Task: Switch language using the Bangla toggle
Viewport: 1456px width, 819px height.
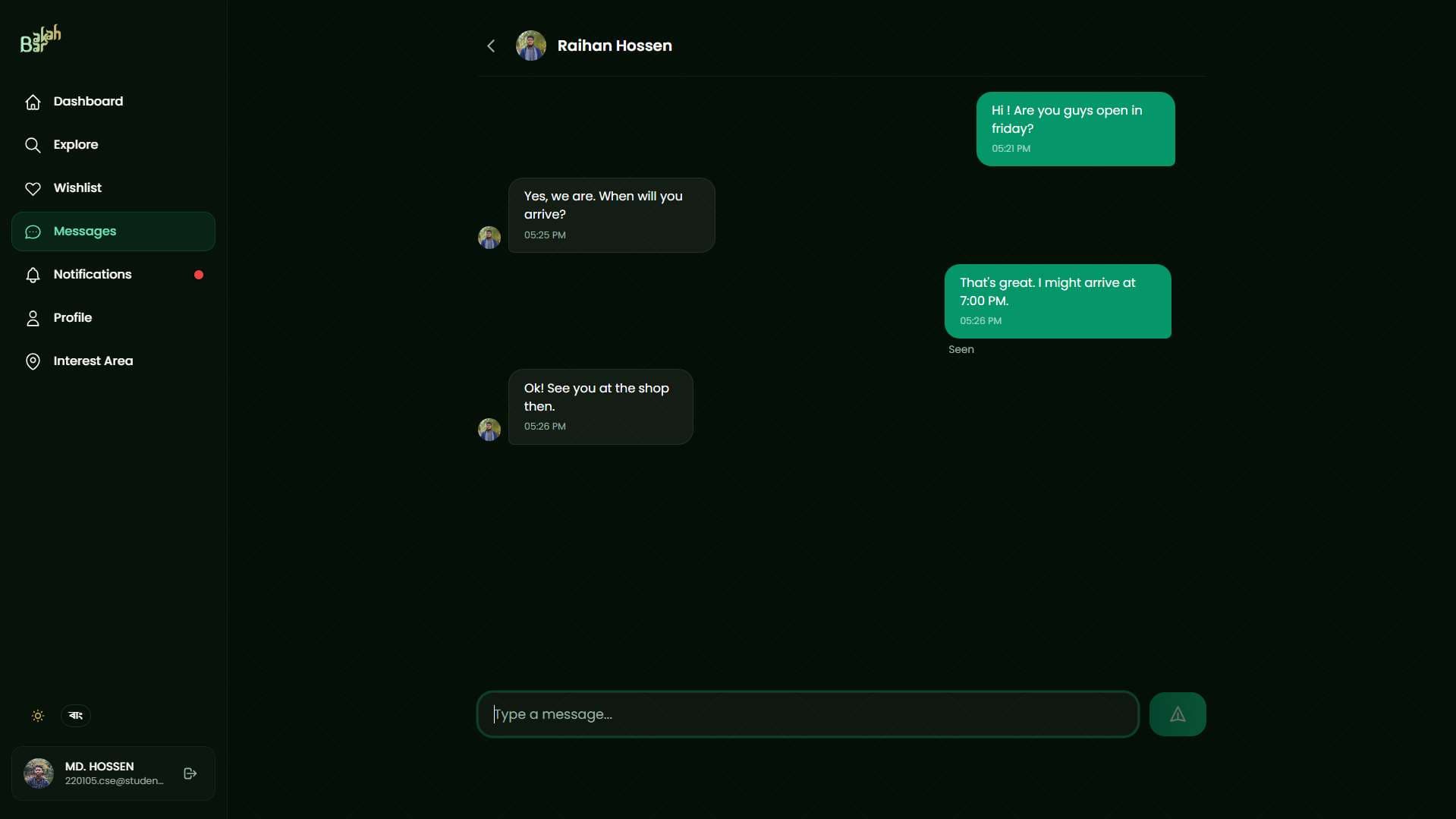Action: (76, 716)
